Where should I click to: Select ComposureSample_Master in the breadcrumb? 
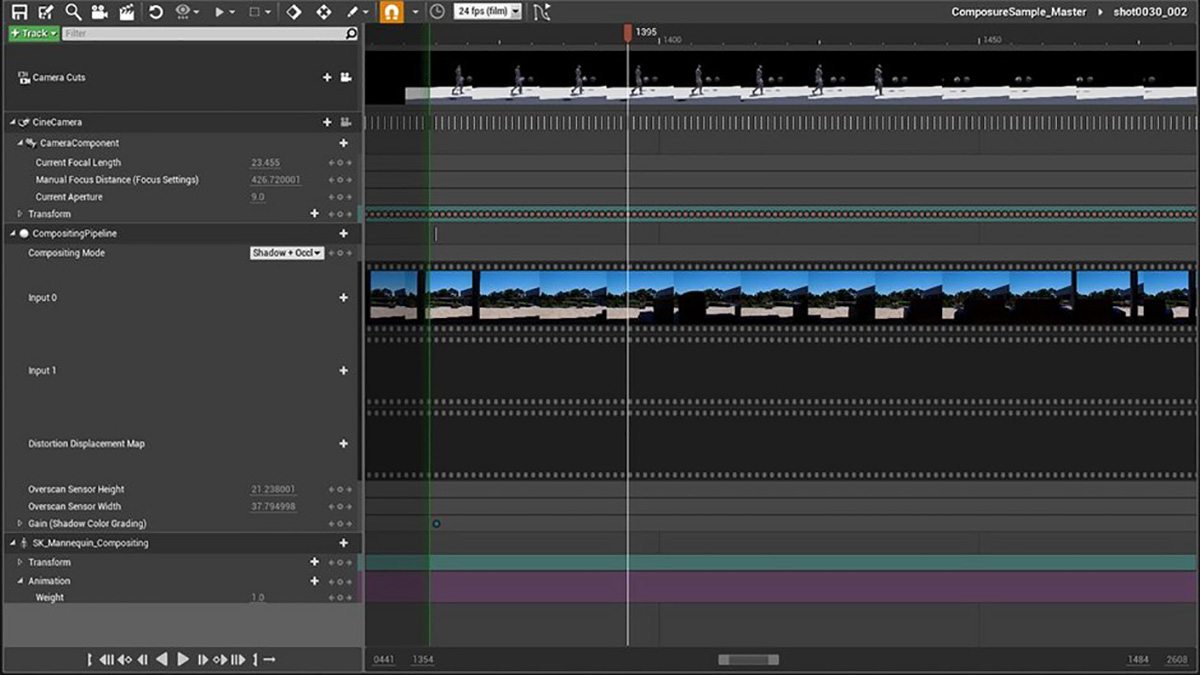(x=1018, y=12)
